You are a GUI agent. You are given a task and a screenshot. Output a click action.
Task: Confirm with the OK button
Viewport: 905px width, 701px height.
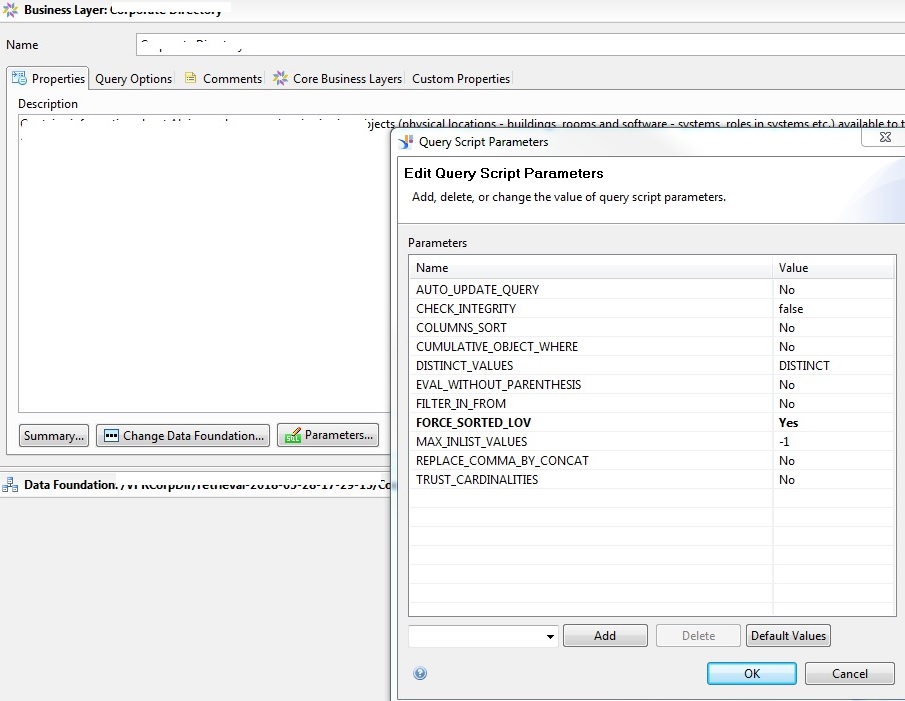tap(751, 673)
